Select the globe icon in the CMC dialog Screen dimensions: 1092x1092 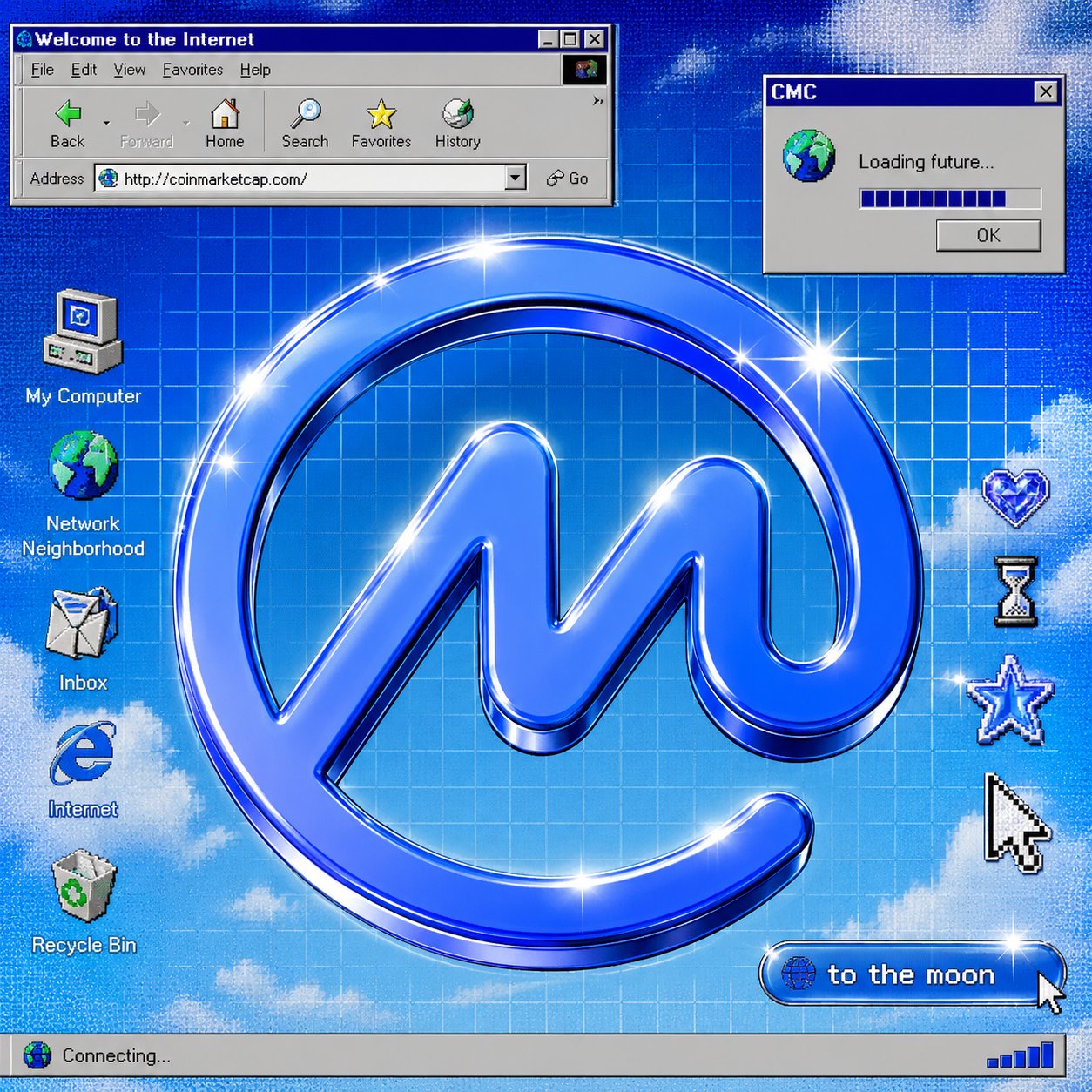(809, 156)
